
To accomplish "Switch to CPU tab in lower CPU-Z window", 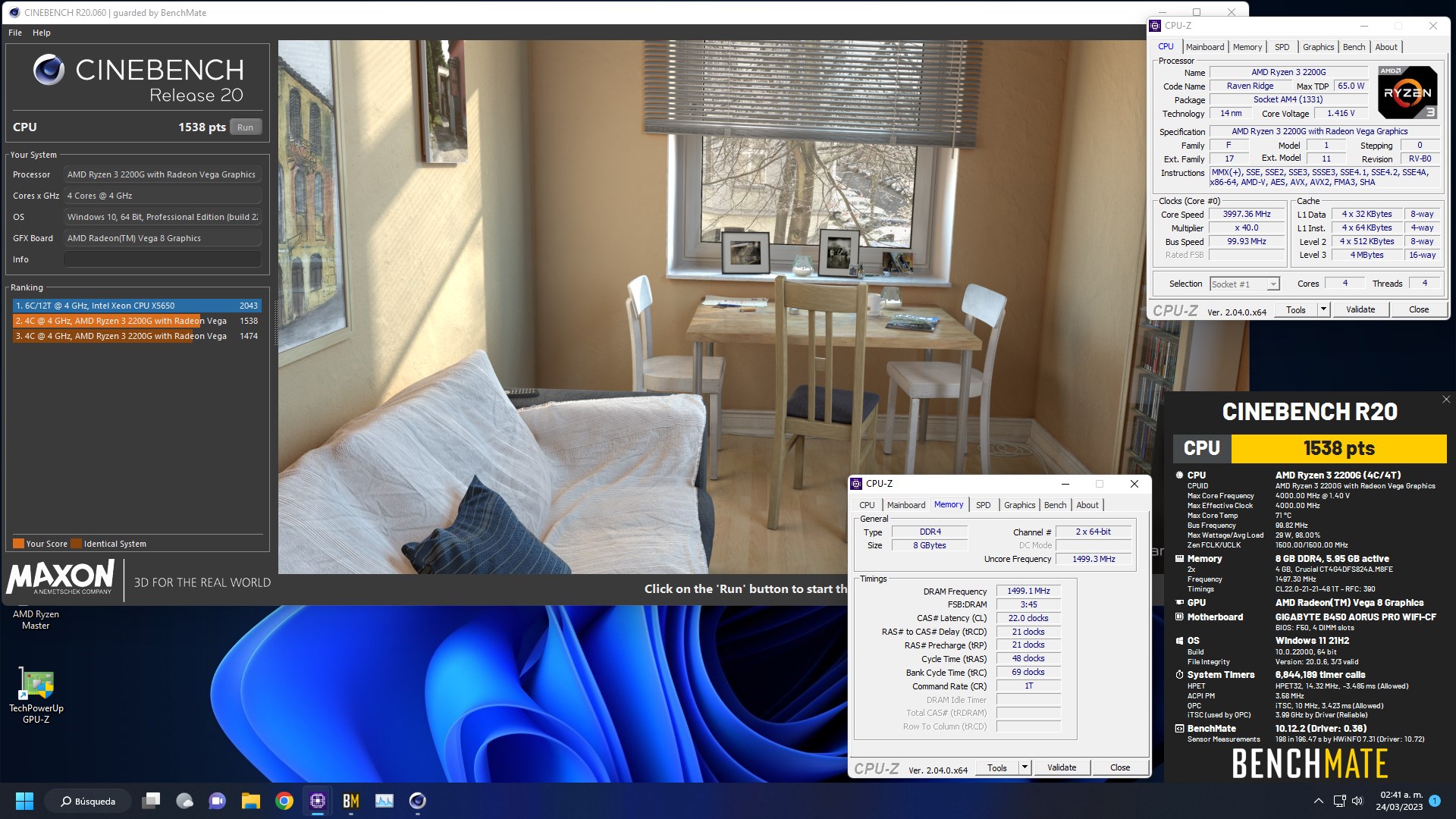I will (867, 505).
